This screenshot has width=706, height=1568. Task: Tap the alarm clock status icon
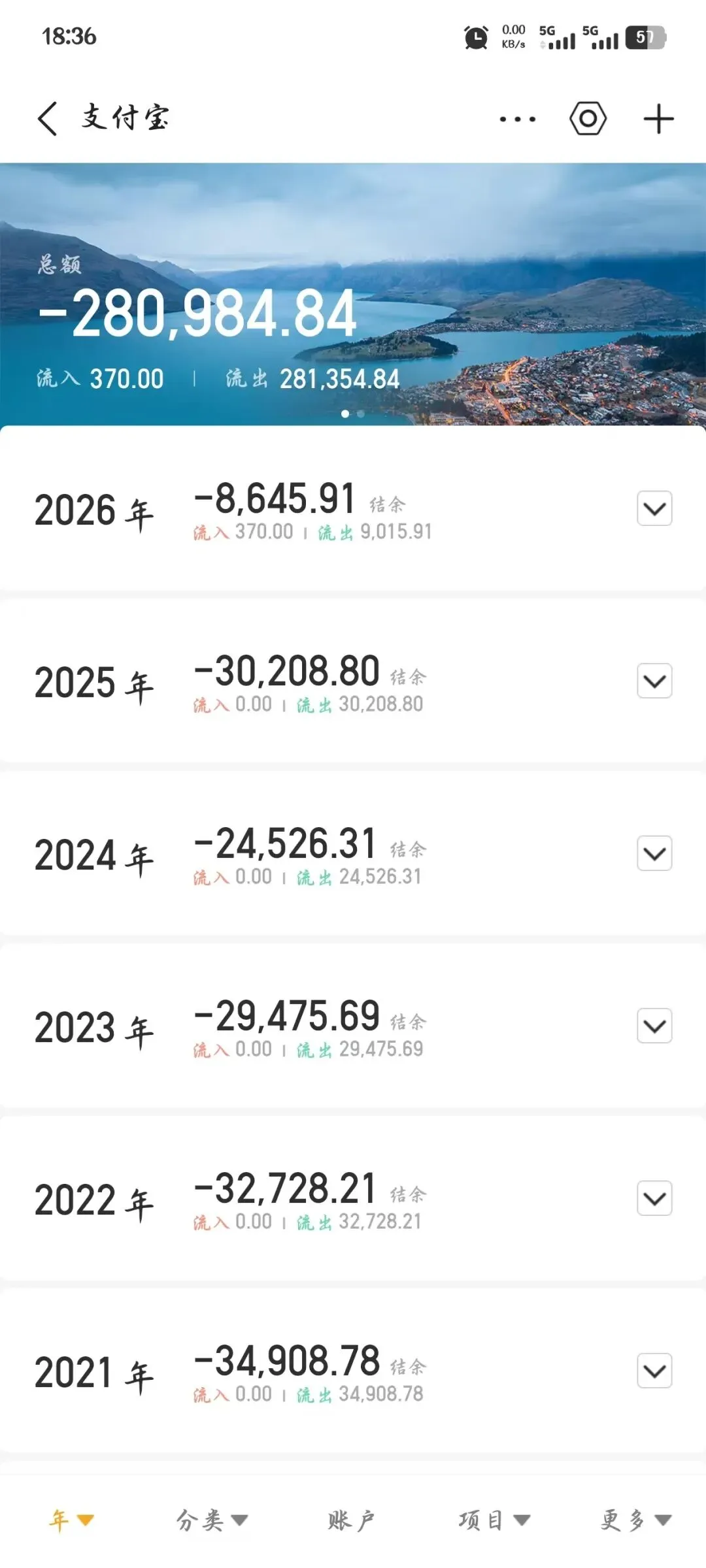[476, 37]
